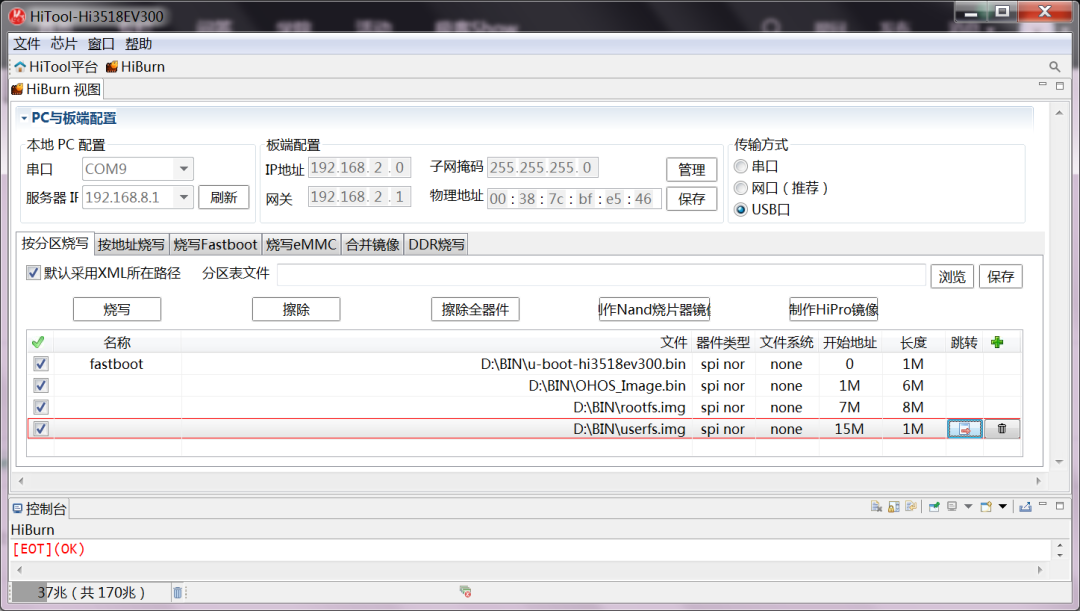Minimize the HiBurn 视图 panel
The image size is (1080, 611).
click(1043, 85)
